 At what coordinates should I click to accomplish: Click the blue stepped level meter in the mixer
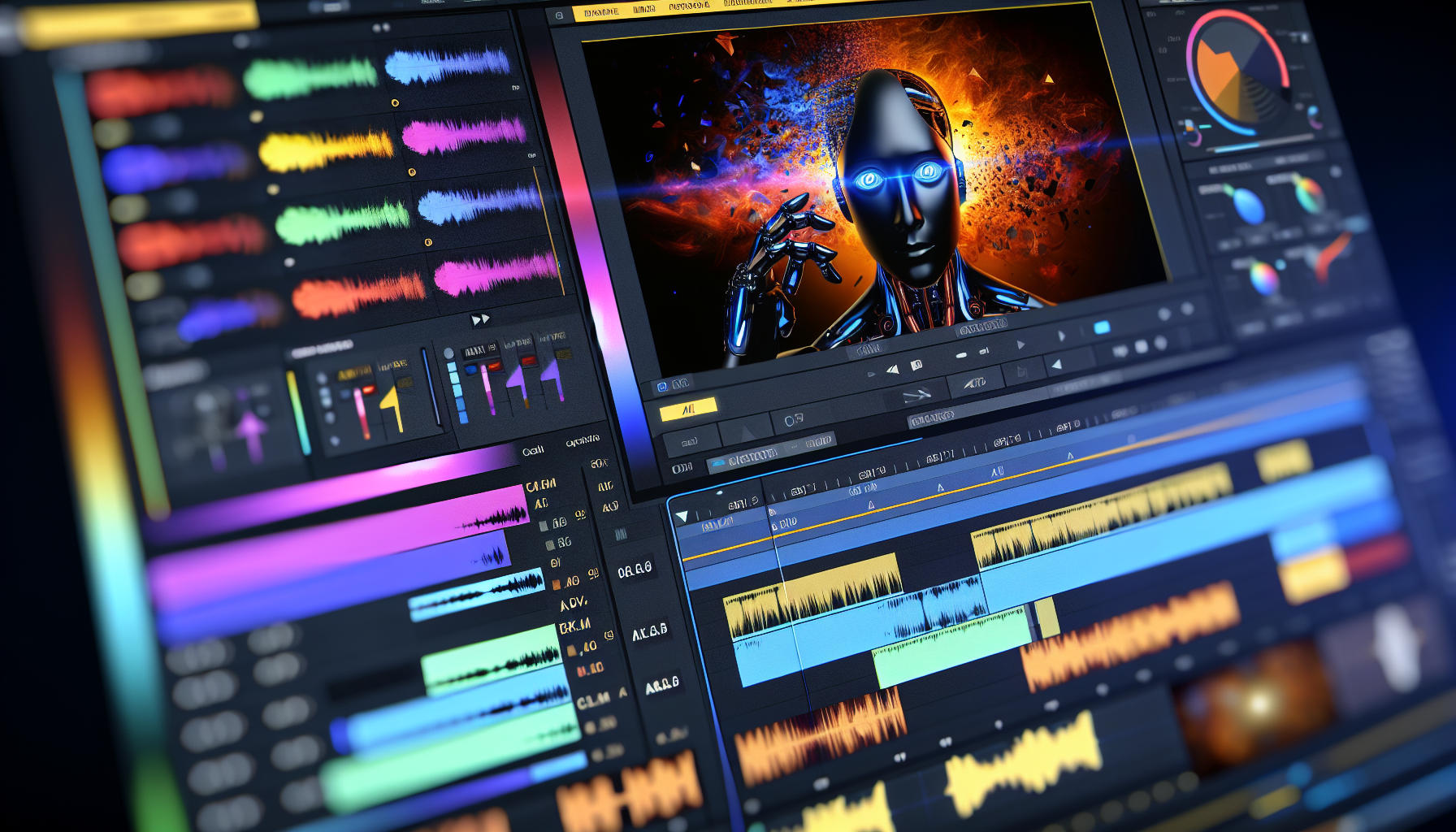click(x=457, y=392)
